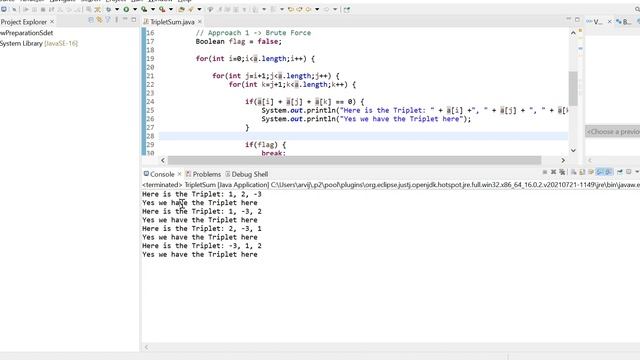This screenshot has width=640, height=360.
Task: Click the editor horizontal scroll right arrow
Action: tap(563, 160)
